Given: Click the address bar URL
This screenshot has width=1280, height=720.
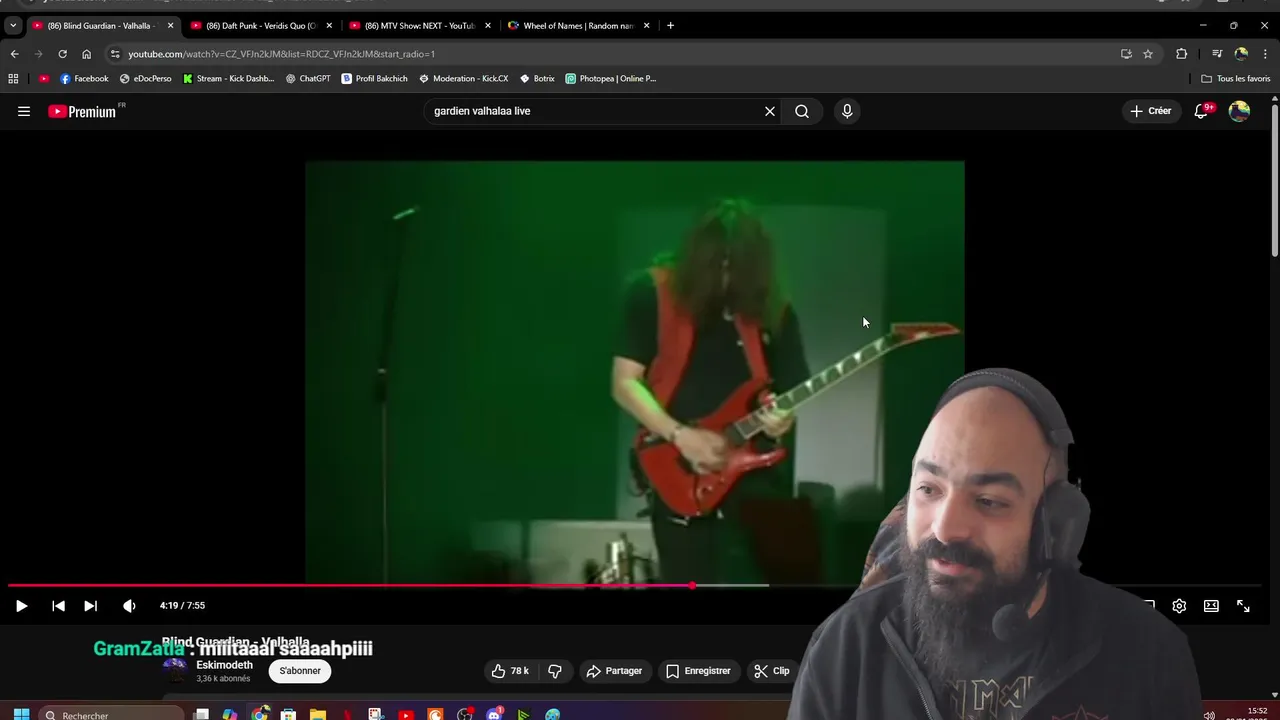Looking at the screenshot, I should point(281,54).
